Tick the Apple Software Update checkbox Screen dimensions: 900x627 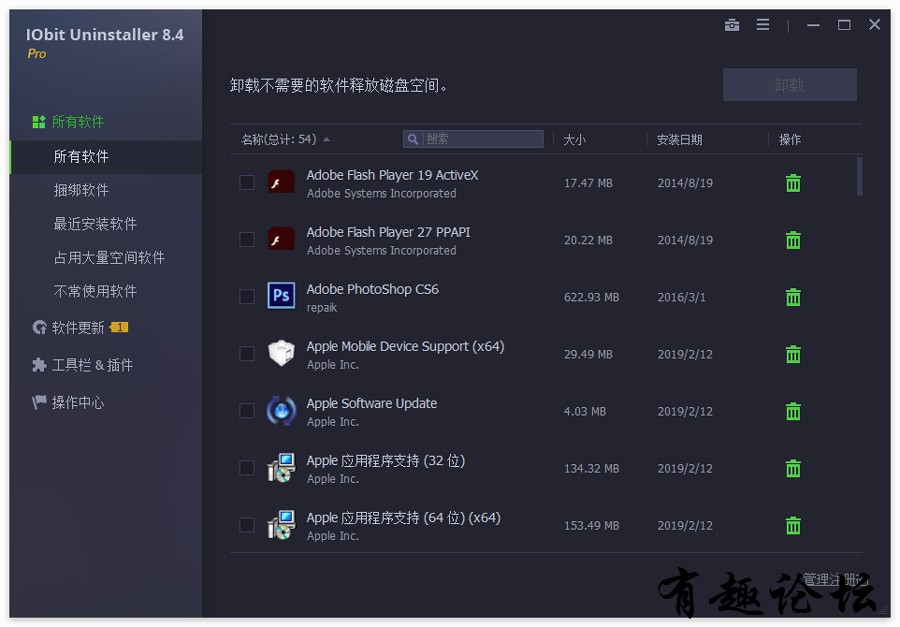[x=247, y=411]
